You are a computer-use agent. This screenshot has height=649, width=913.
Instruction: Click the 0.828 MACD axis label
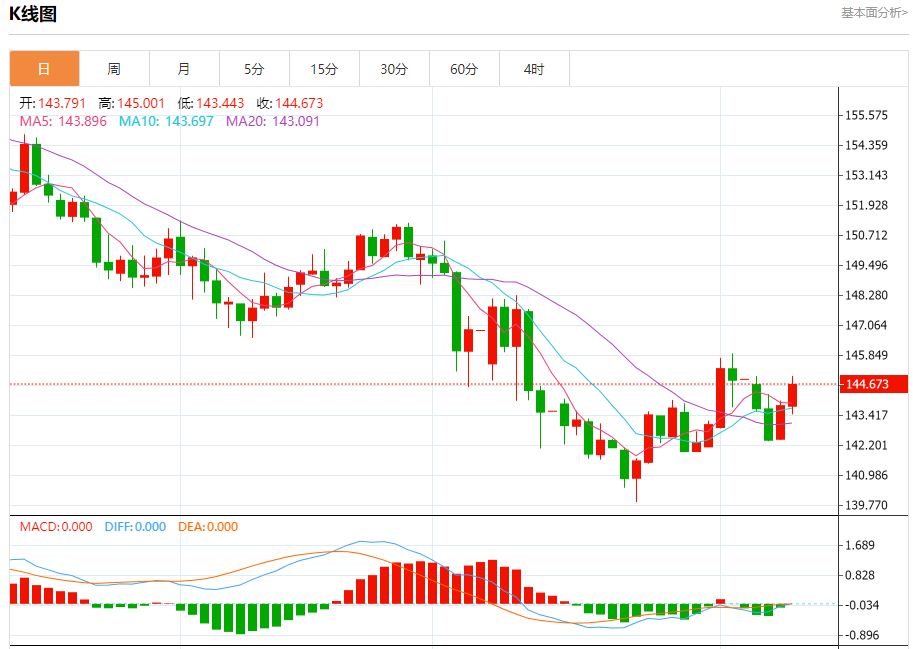[860, 575]
